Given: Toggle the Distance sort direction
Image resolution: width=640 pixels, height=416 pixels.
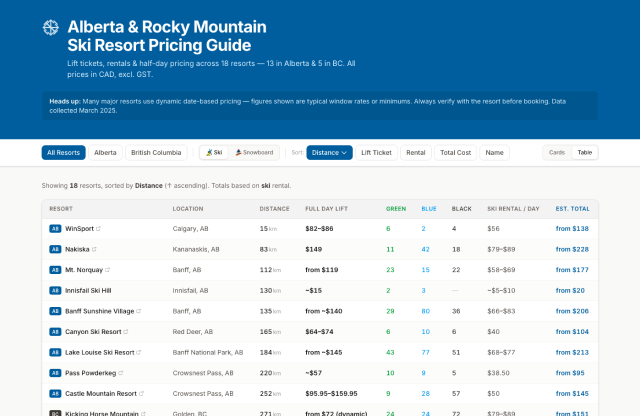Looking at the screenshot, I should pyautogui.click(x=329, y=152).
